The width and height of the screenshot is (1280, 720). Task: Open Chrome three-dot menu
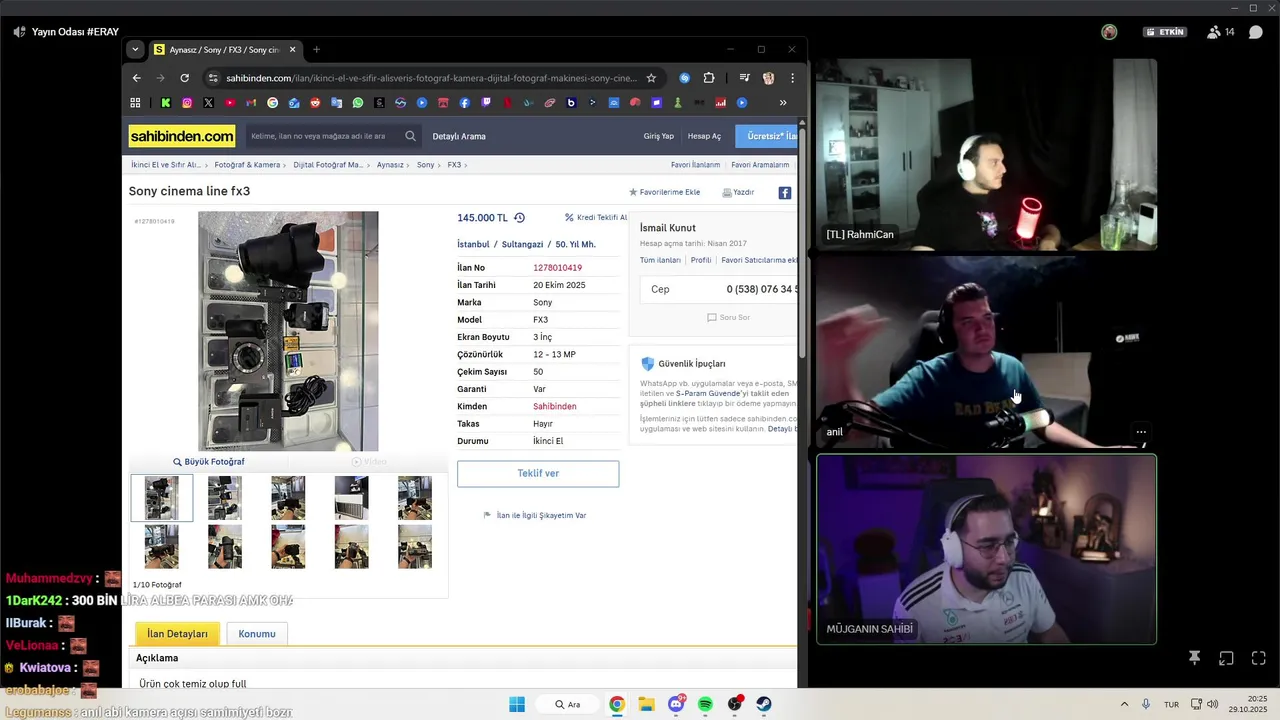pos(792,78)
